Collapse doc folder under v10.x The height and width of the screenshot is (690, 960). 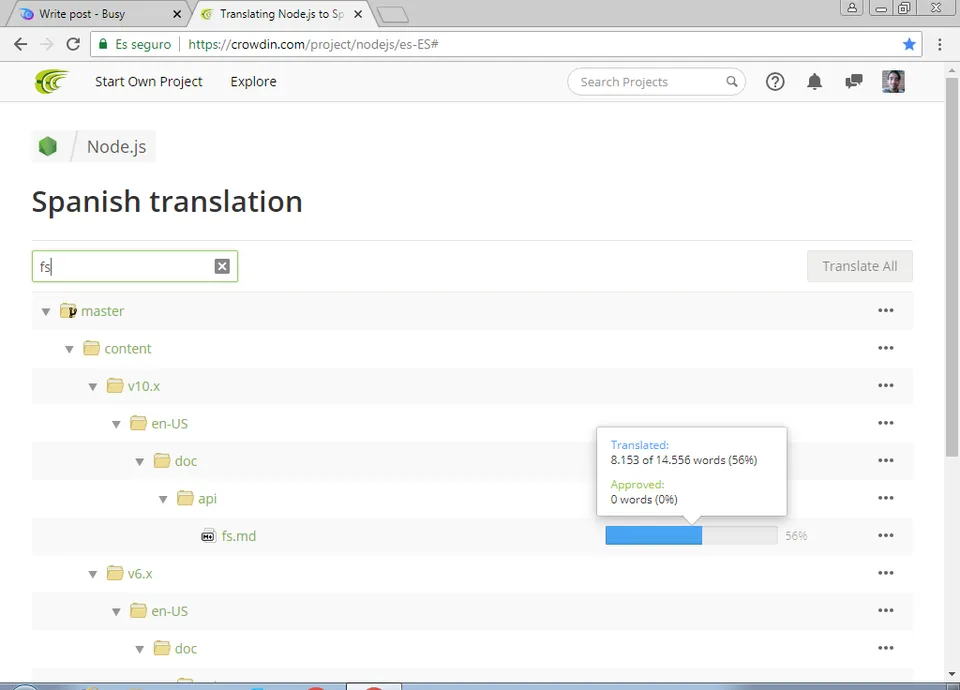click(x=140, y=462)
